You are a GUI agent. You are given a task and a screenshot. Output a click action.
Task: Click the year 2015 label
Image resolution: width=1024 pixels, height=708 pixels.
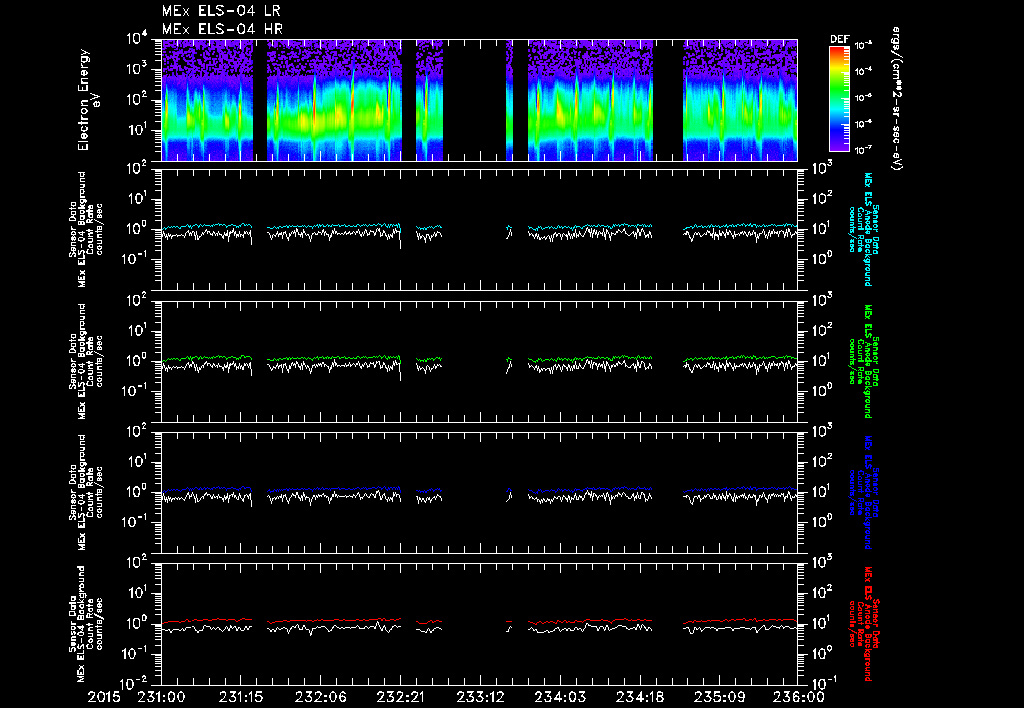pos(104,698)
